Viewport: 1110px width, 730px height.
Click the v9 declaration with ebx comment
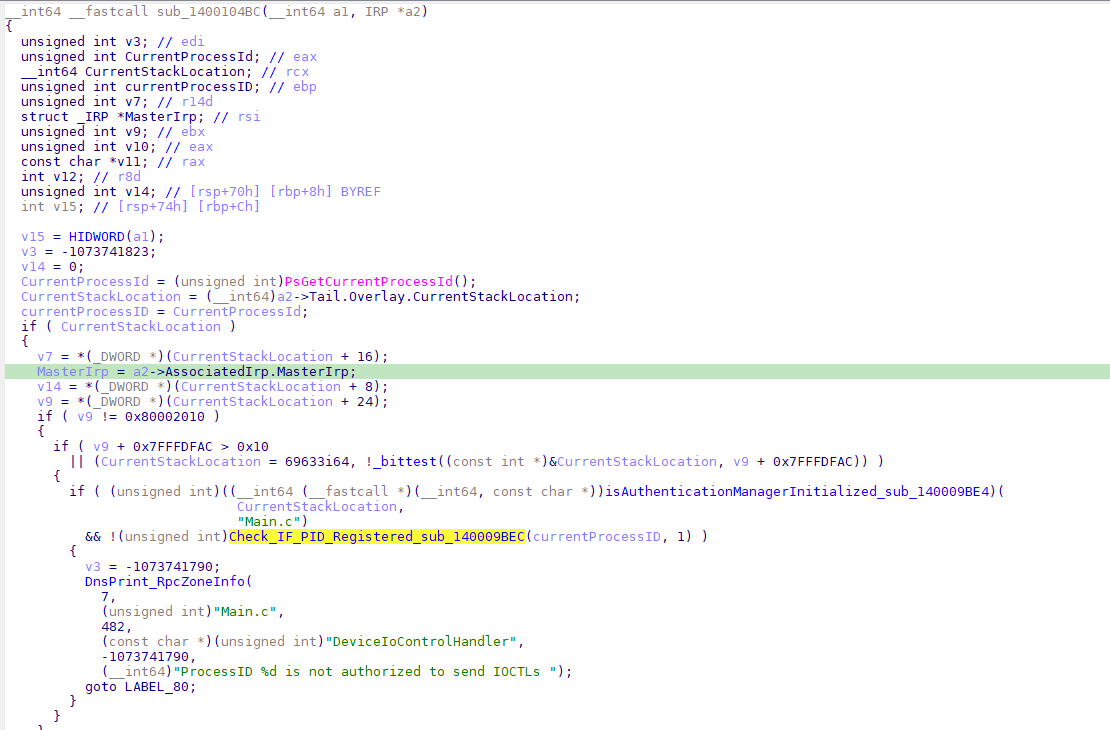tap(113, 132)
